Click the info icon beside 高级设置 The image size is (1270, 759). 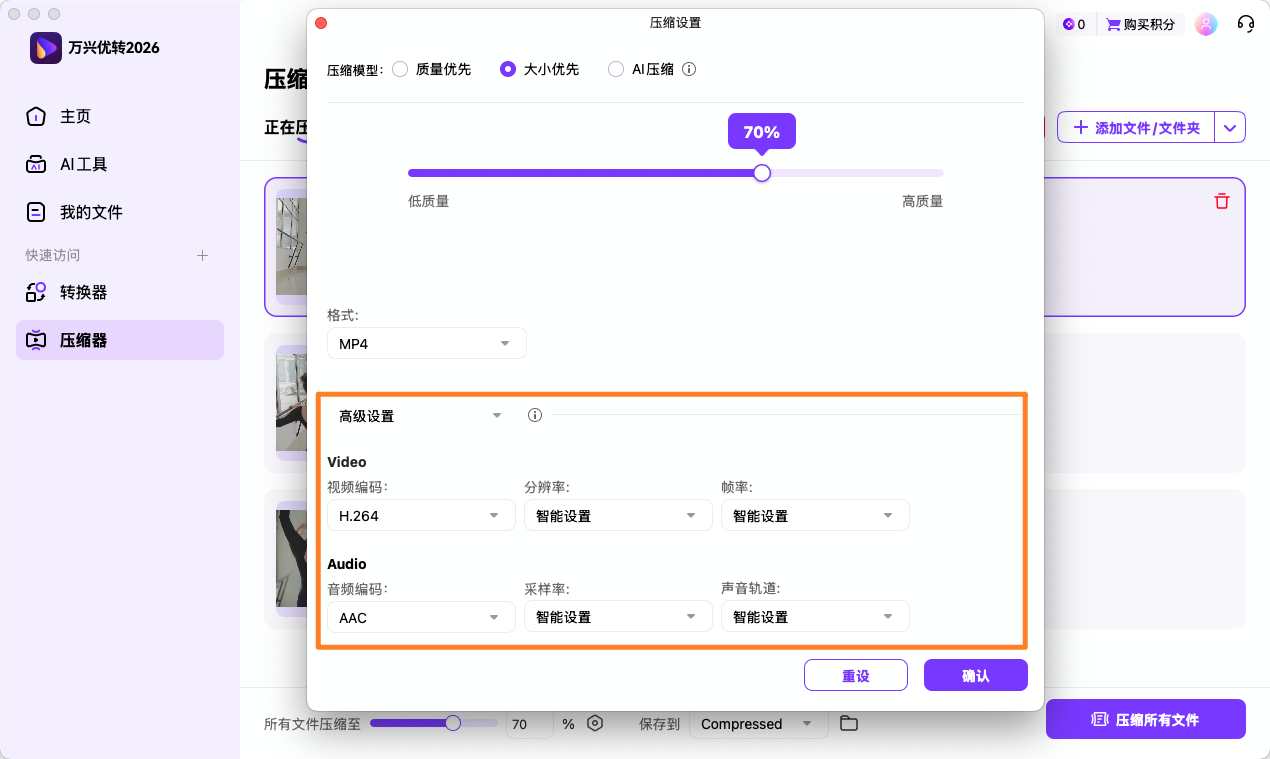coord(534,414)
